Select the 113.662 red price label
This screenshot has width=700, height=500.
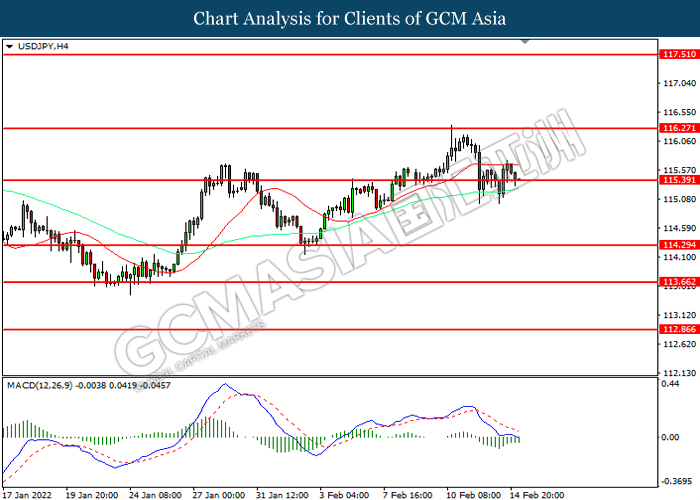tap(679, 282)
